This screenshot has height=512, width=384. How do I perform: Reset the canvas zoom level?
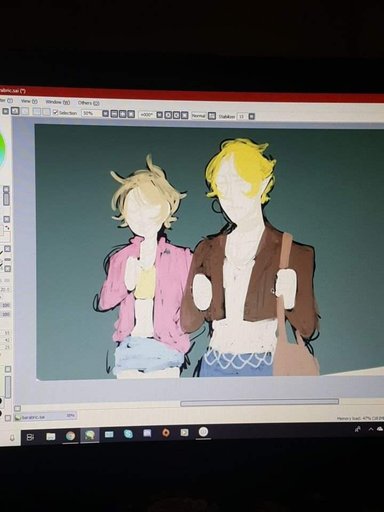(131, 114)
